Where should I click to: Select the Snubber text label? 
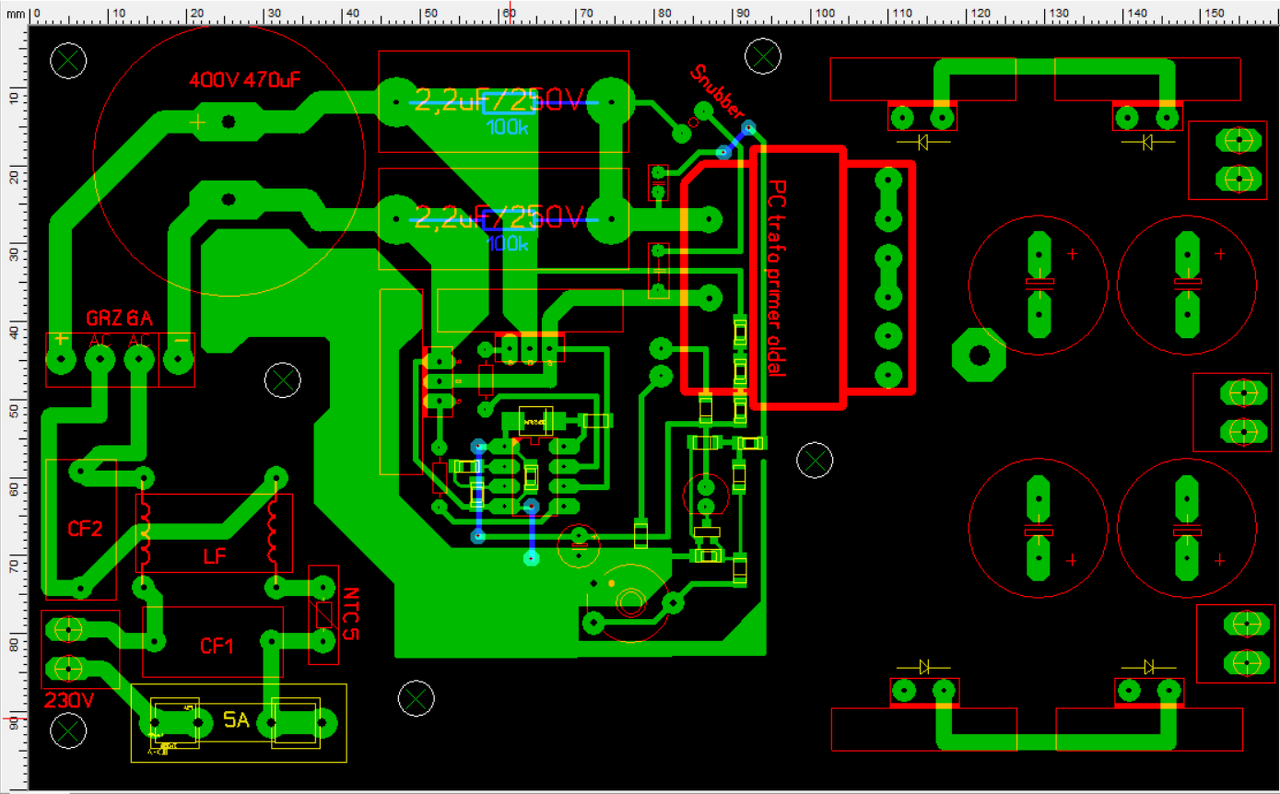pyautogui.click(x=718, y=92)
